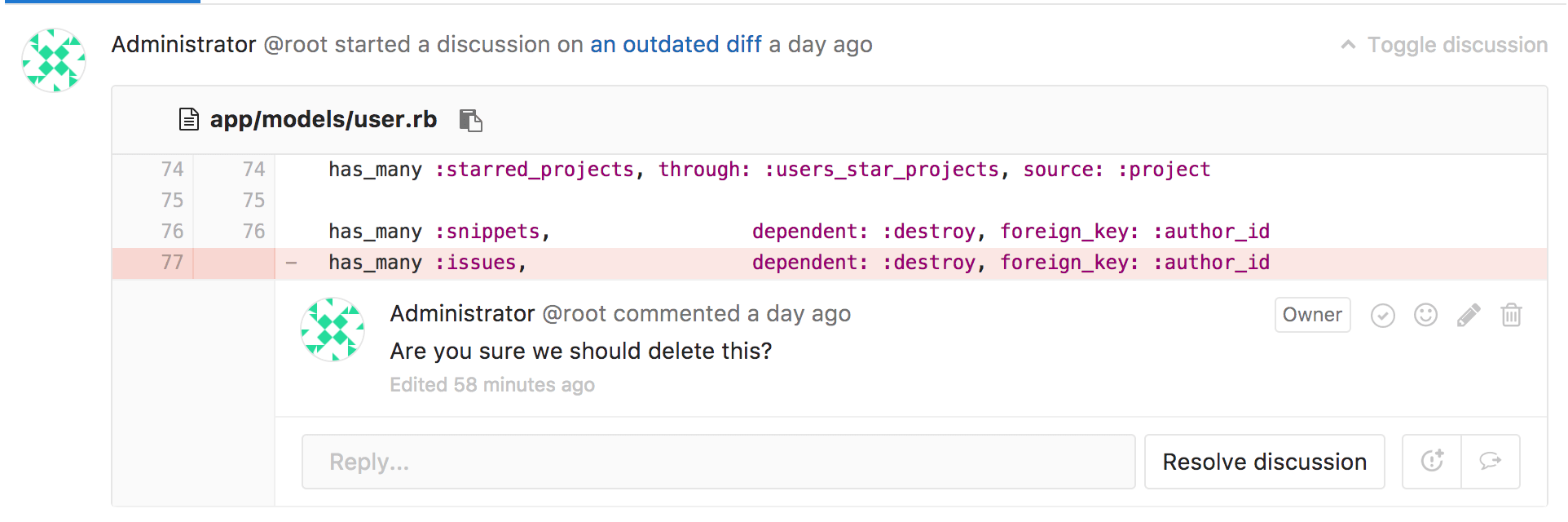This screenshot has height=522, width=1568.
Task: Click the top-left Administrator avatar thumbnail
Action: [x=54, y=60]
